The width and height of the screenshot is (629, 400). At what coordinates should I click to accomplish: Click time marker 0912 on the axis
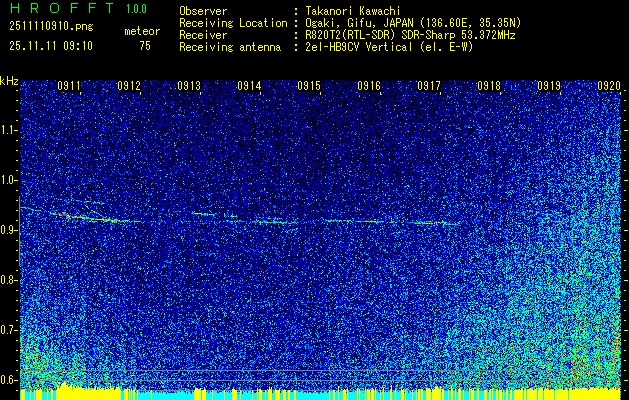click(x=129, y=85)
